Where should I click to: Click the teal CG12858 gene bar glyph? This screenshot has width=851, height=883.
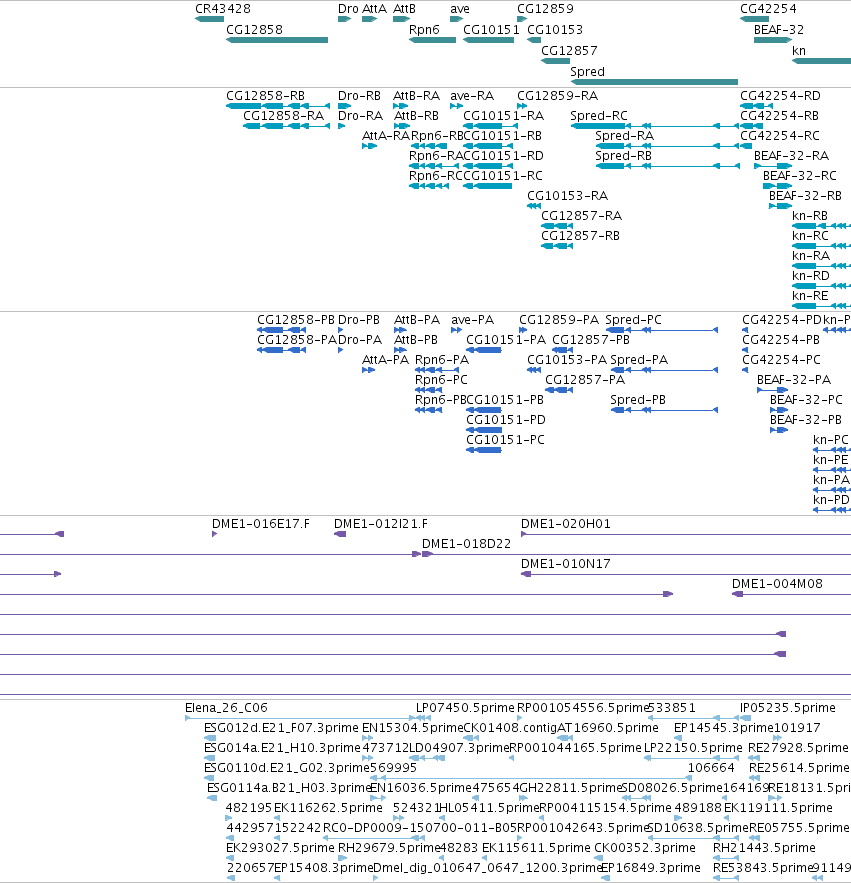(x=277, y=40)
